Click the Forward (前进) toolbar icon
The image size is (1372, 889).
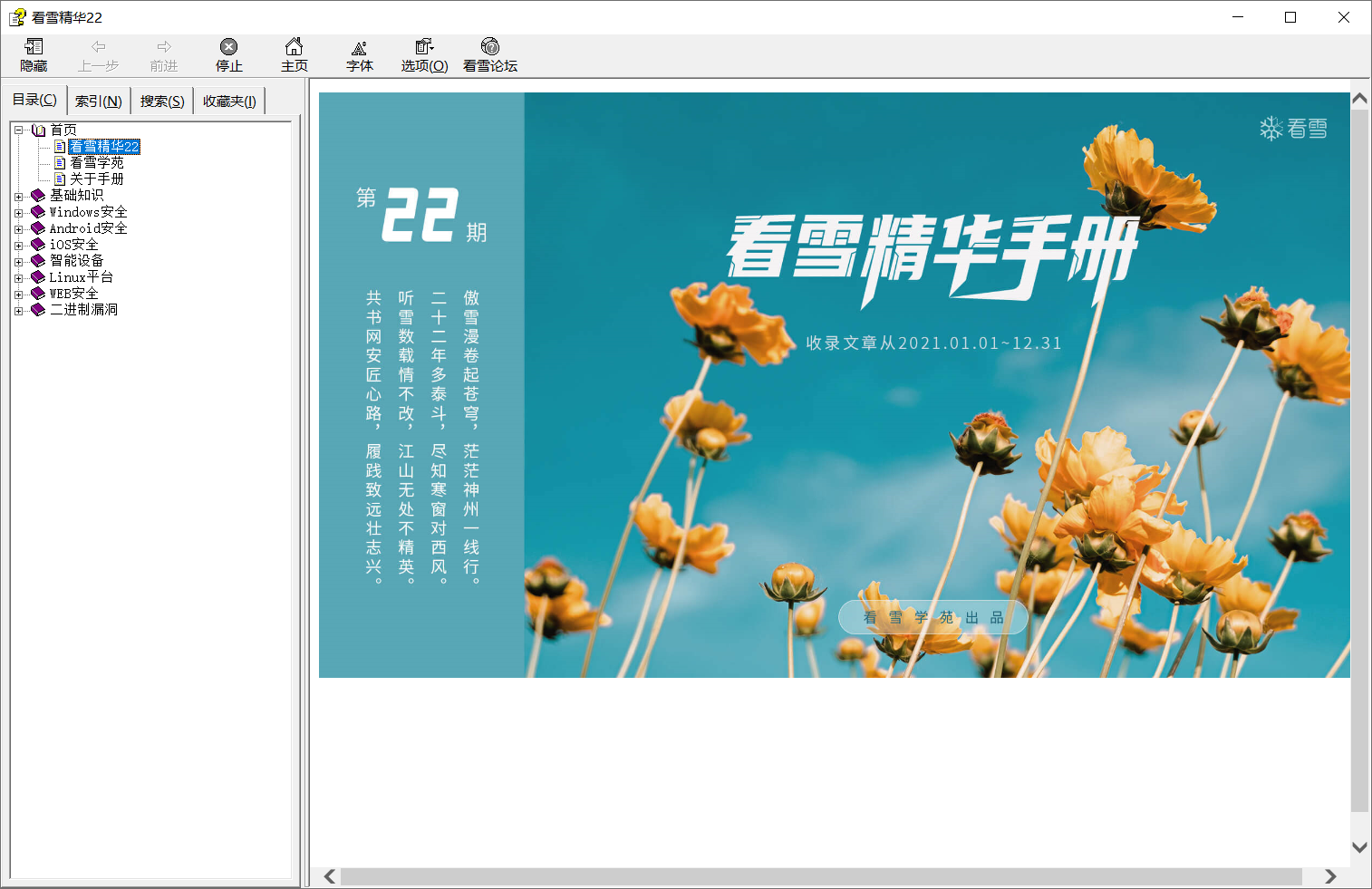[x=164, y=47]
